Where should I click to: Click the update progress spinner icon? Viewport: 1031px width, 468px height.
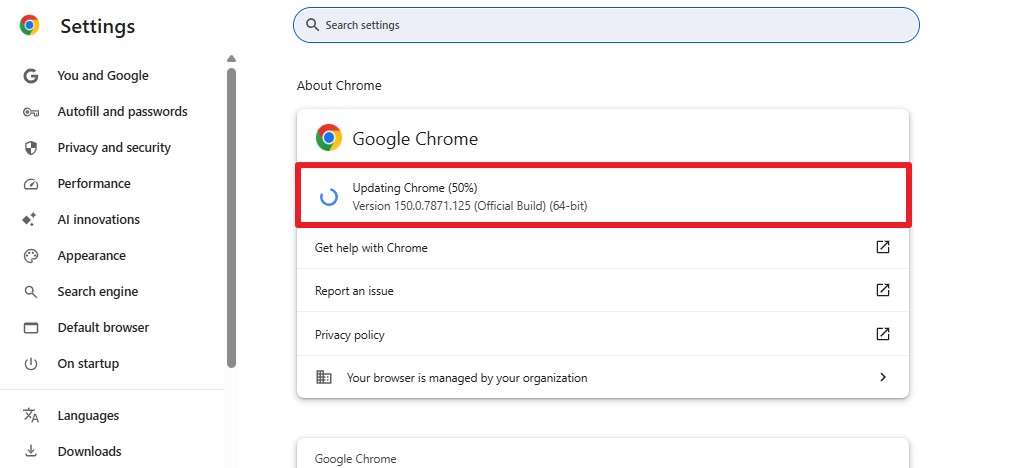point(328,197)
